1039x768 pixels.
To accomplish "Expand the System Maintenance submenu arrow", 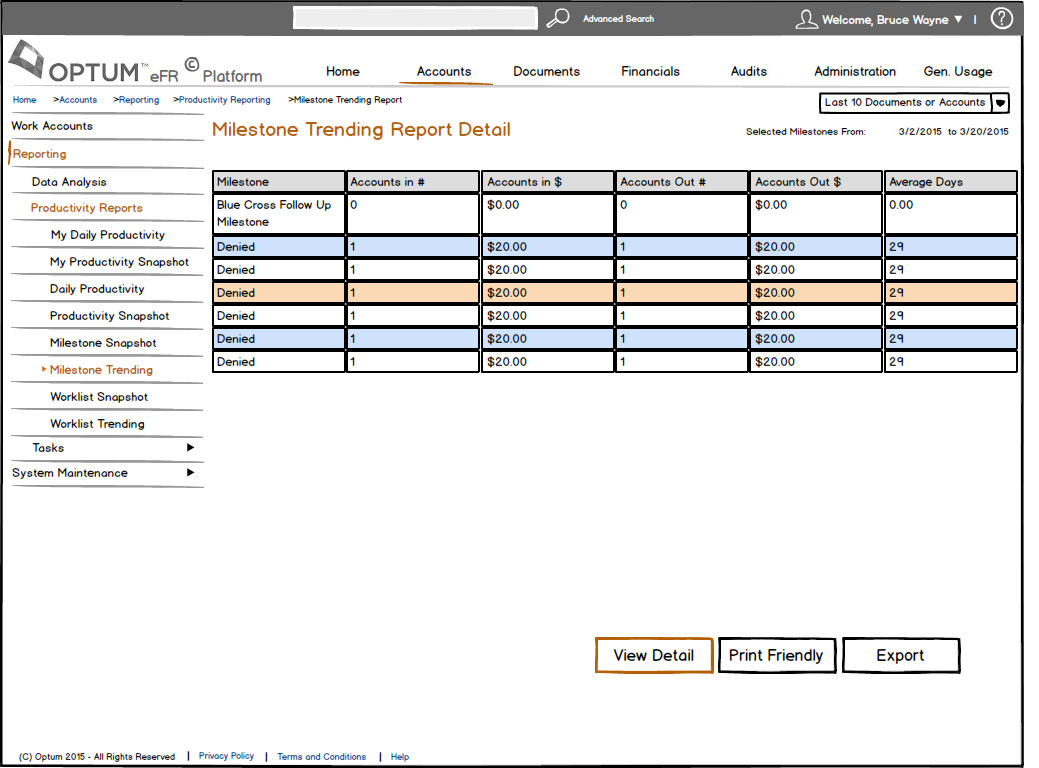I will tap(190, 473).
